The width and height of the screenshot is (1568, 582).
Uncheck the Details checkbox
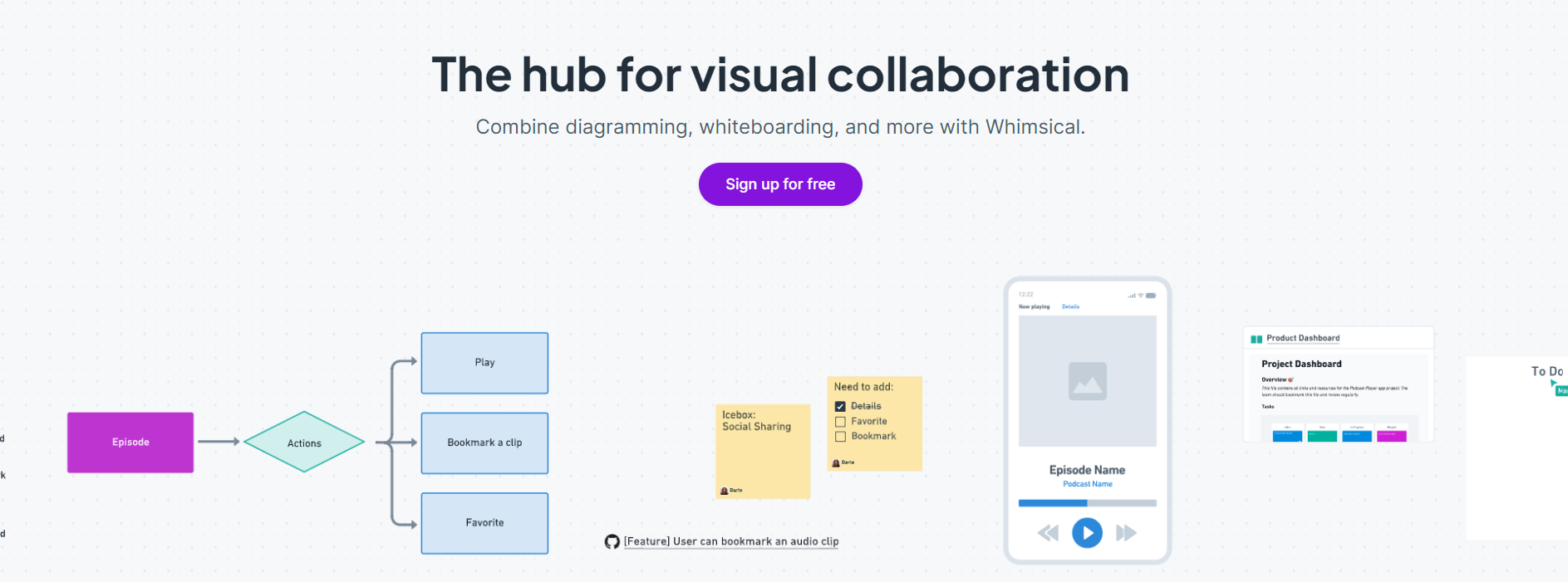[840, 407]
